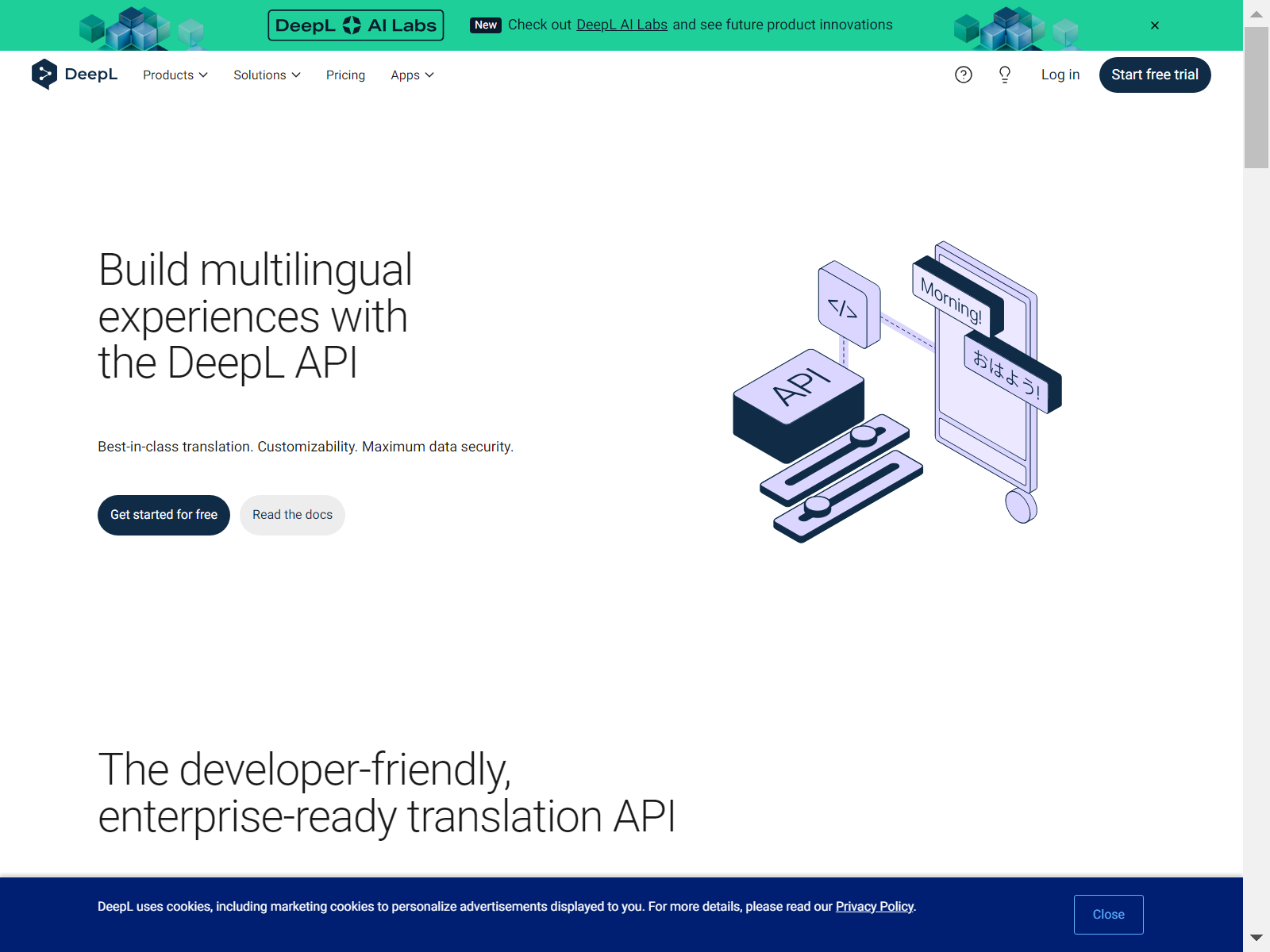Click the DeepL logo in the navbar

coord(75,75)
